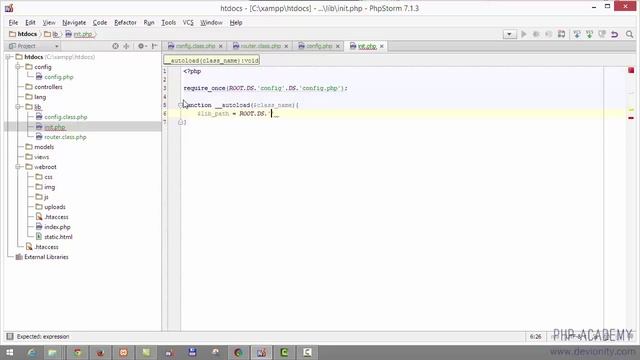Collapse the config folder in tree
The width and height of the screenshot is (640, 360).
[x=18, y=67]
